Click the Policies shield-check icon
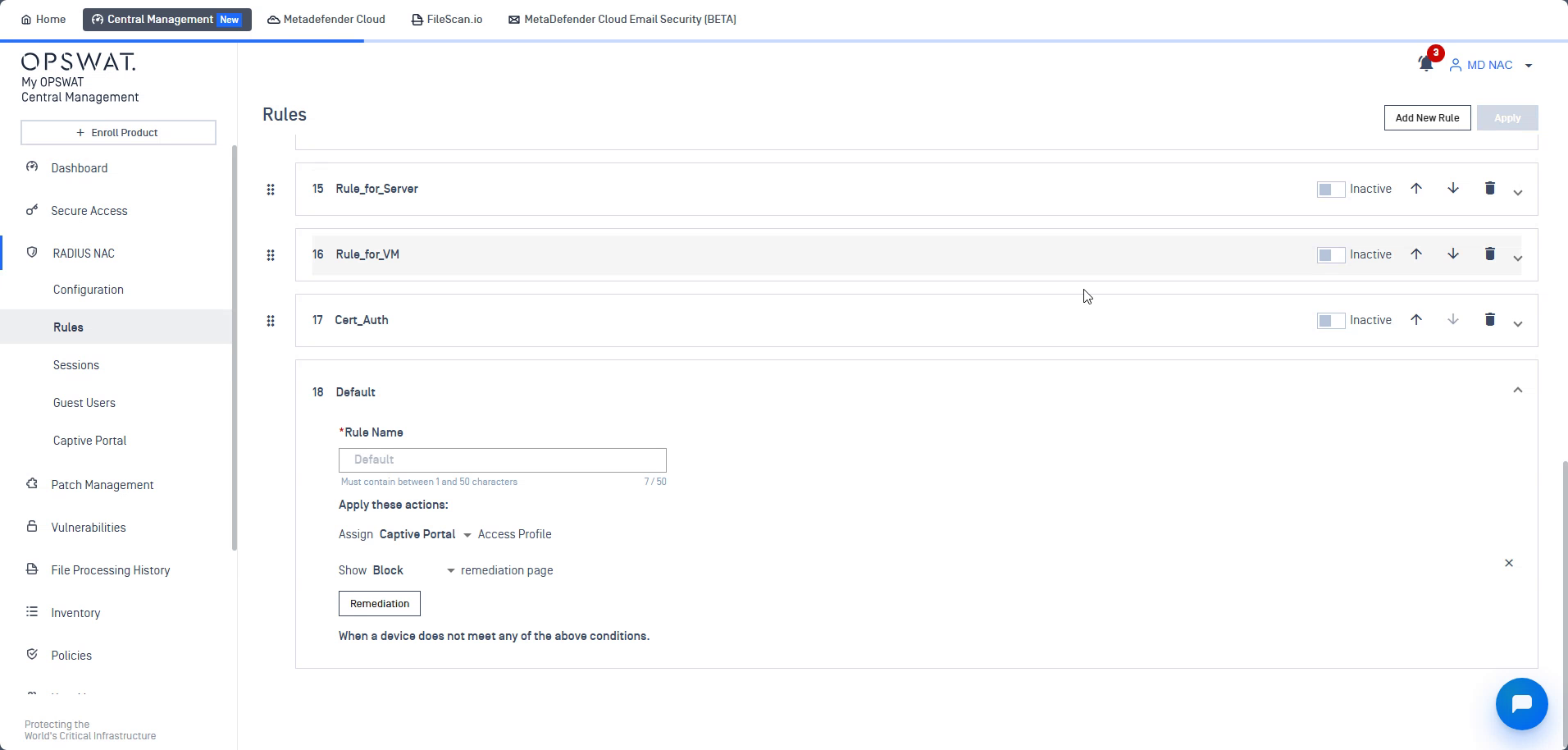1568x750 pixels. pyautogui.click(x=32, y=654)
